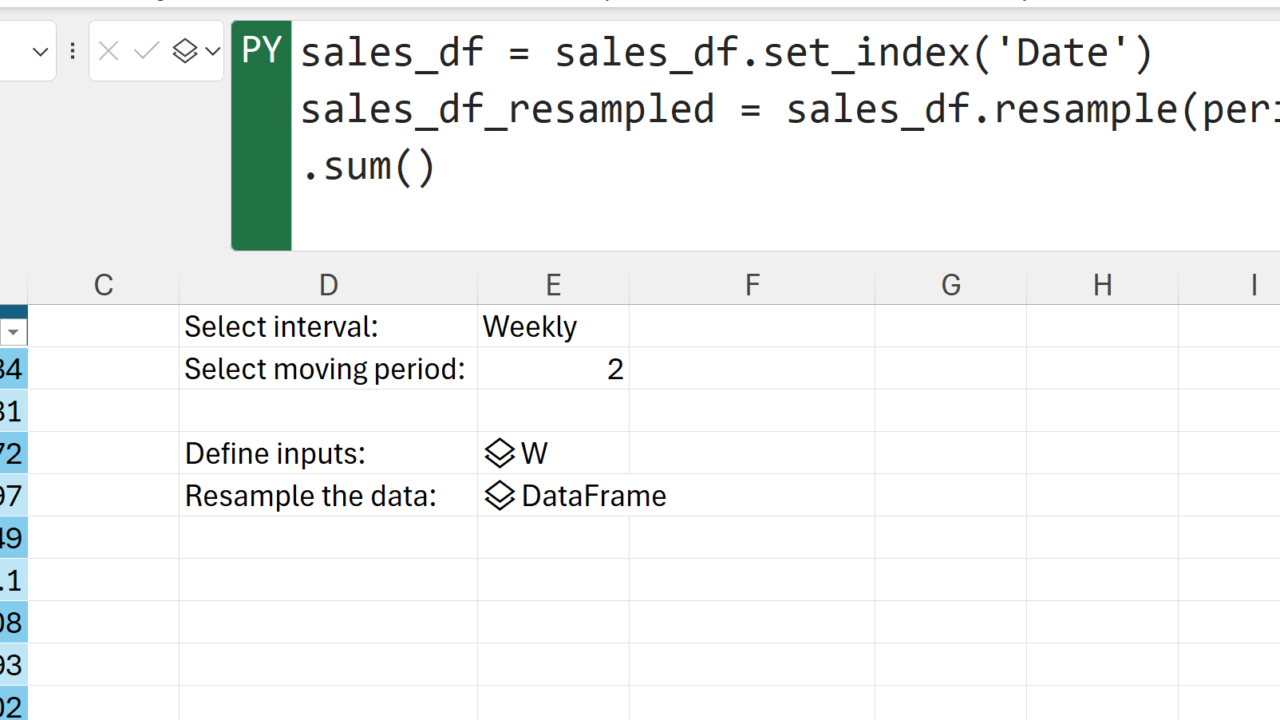Click the 'Select interval:' label cell

[328, 327]
